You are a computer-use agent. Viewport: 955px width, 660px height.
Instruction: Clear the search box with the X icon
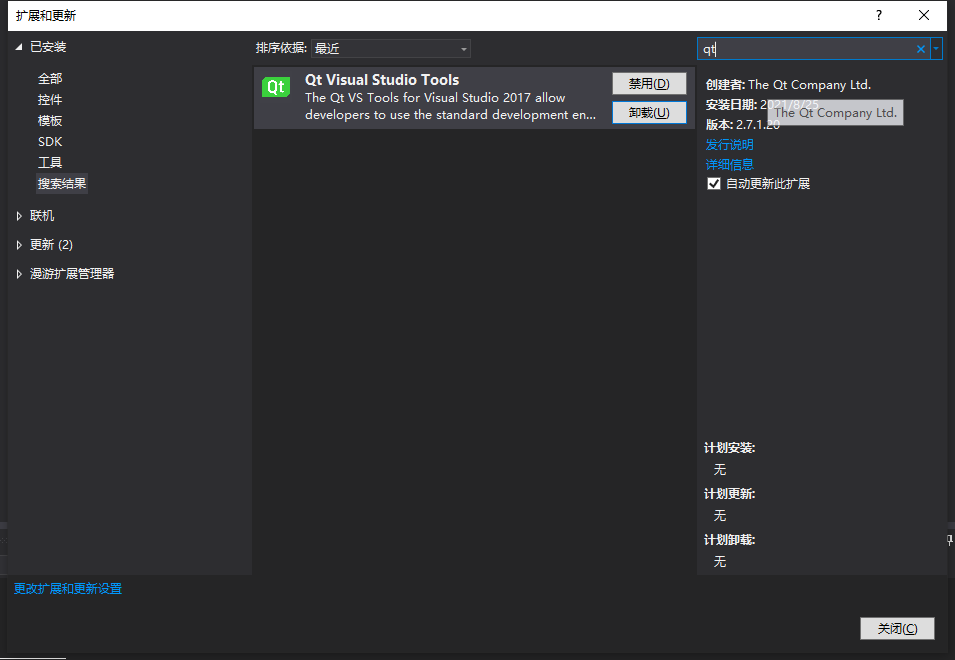click(920, 49)
